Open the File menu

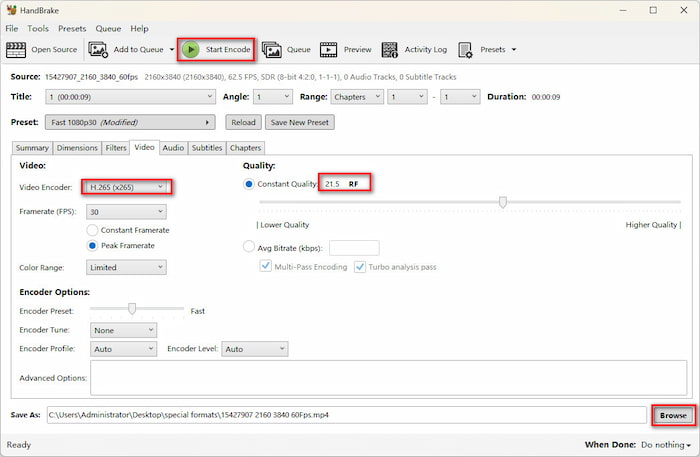[x=12, y=29]
